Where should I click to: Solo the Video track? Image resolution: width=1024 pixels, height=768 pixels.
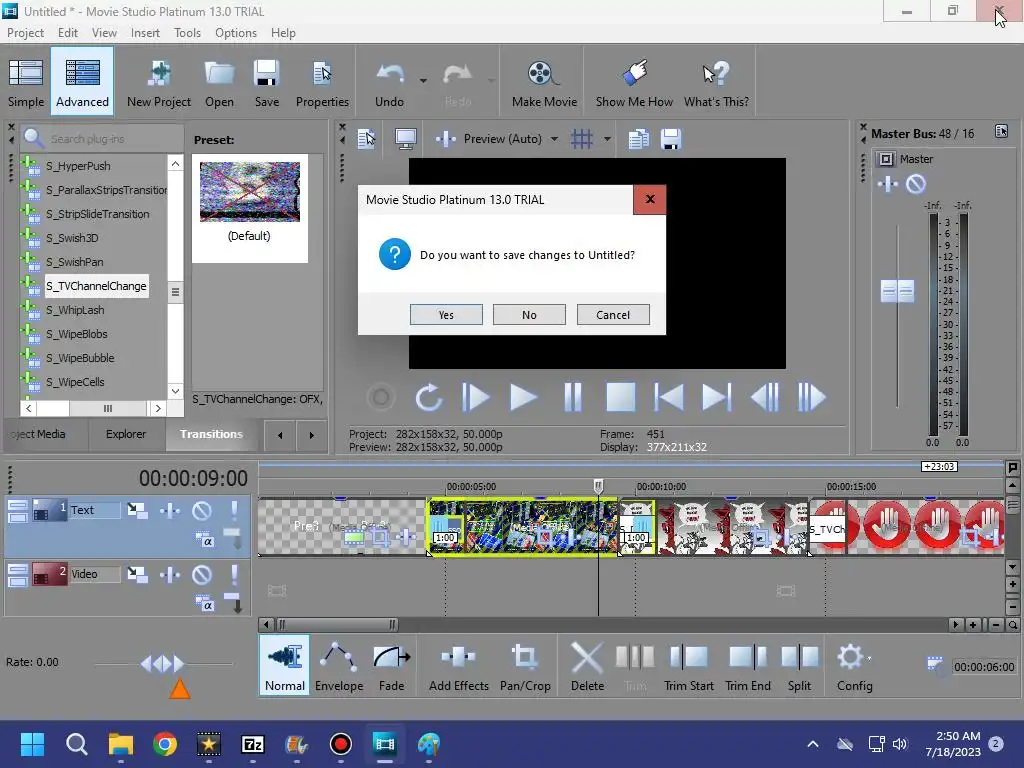coord(234,574)
